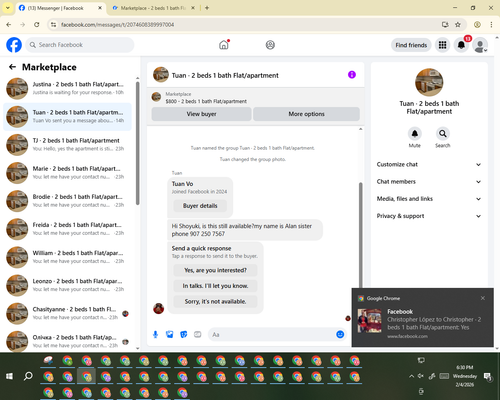Open the account avatar menu
Image resolution: width=500 pixels, height=400 pixels.
click(480, 45)
